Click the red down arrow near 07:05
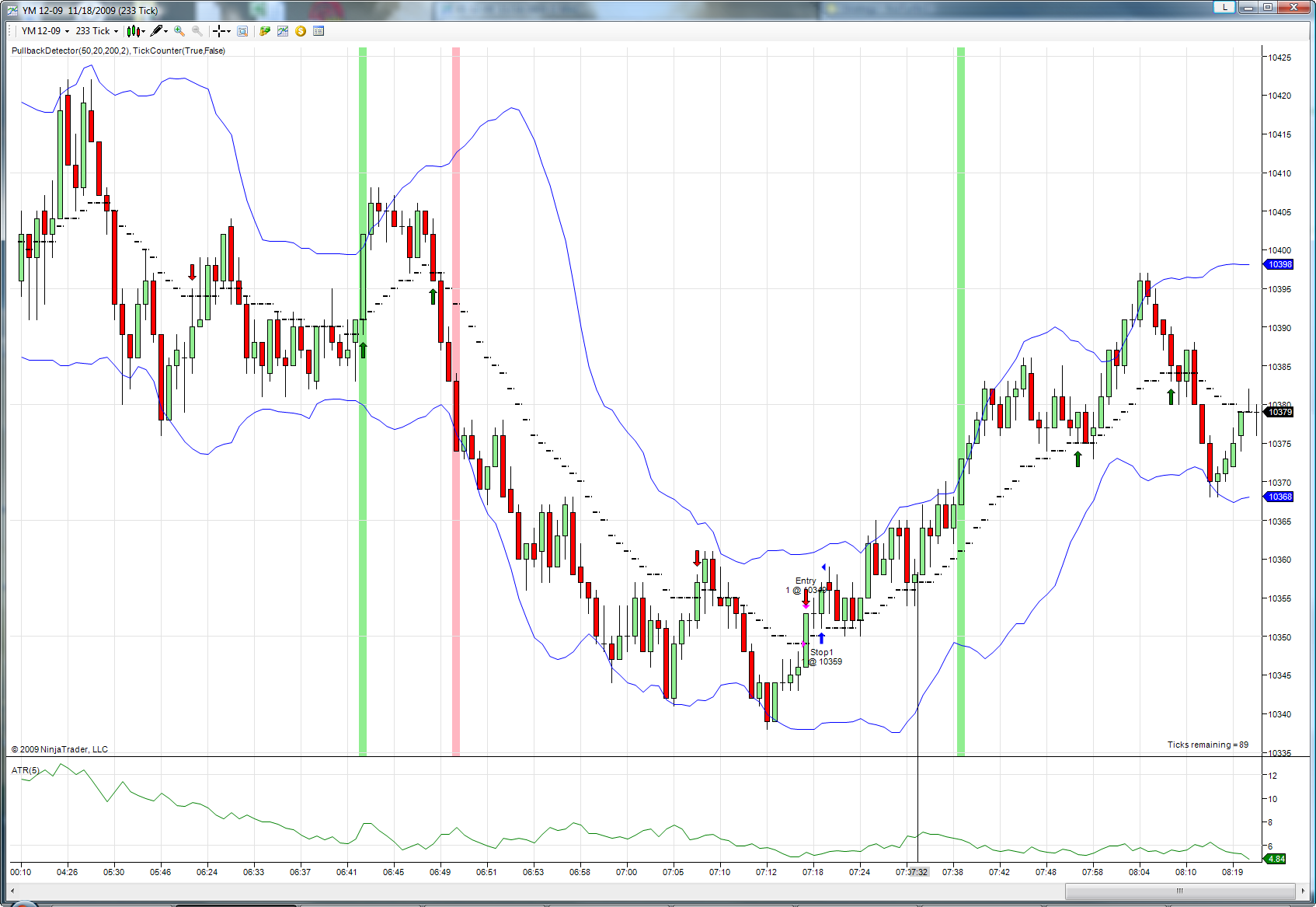Image resolution: width=1316 pixels, height=907 pixels. [x=697, y=558]
